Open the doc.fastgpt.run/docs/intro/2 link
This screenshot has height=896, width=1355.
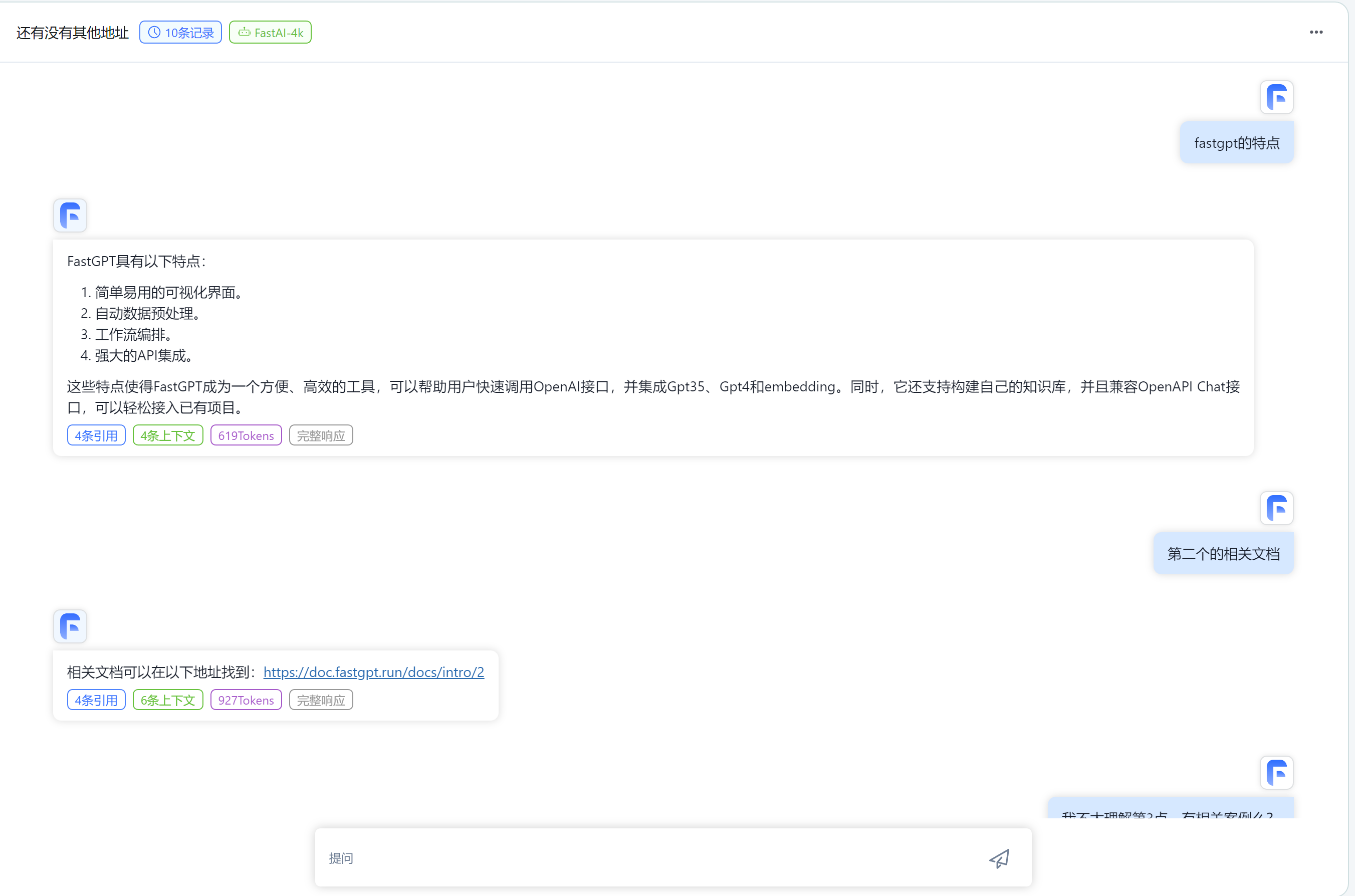pyautogui.click(x=374, y=672)
